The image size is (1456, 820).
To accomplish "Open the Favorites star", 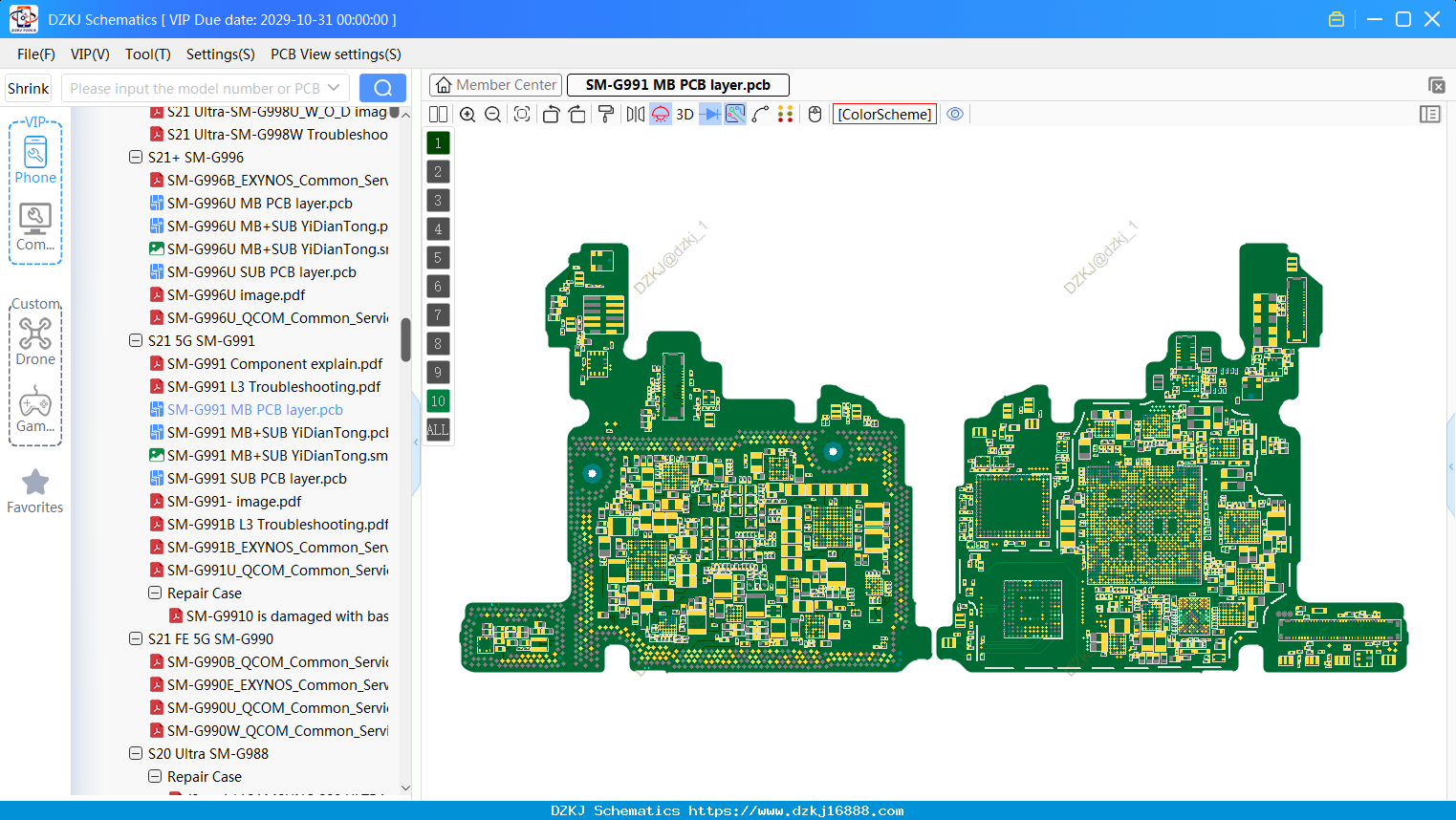I will click(x=35, y=491).
